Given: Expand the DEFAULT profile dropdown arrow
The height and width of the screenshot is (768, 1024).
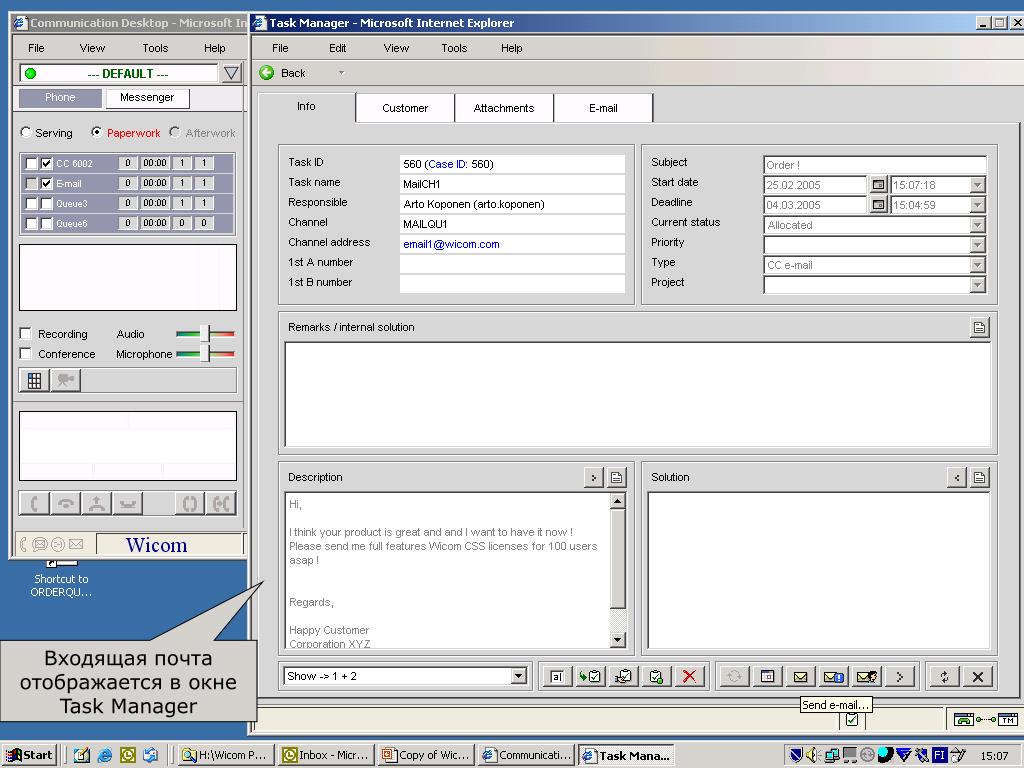Looking at the screenshot, I should [231, 73].
